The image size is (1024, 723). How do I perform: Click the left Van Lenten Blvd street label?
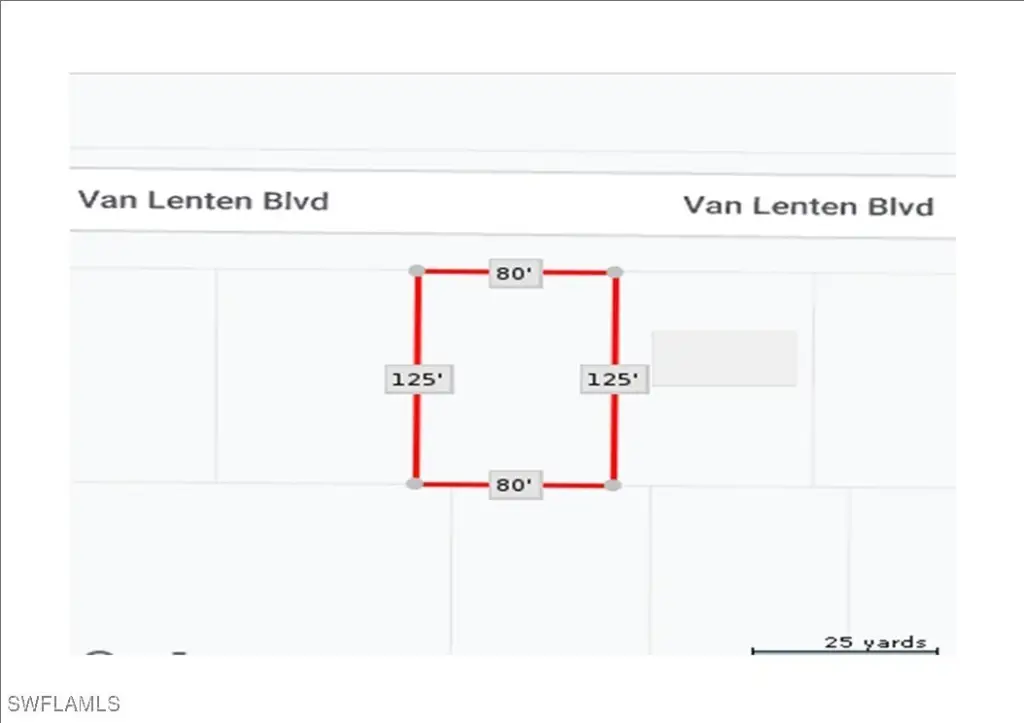[204, 201]
